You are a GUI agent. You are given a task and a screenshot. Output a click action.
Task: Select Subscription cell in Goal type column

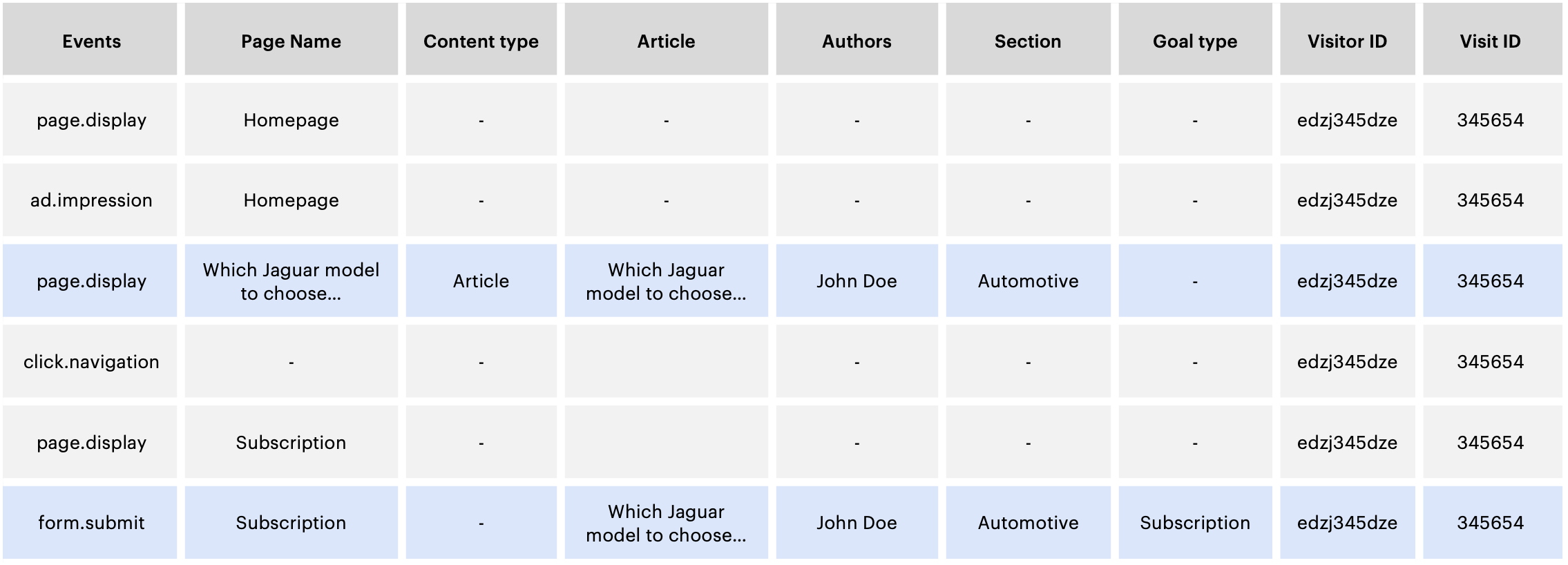point(1195,523)
